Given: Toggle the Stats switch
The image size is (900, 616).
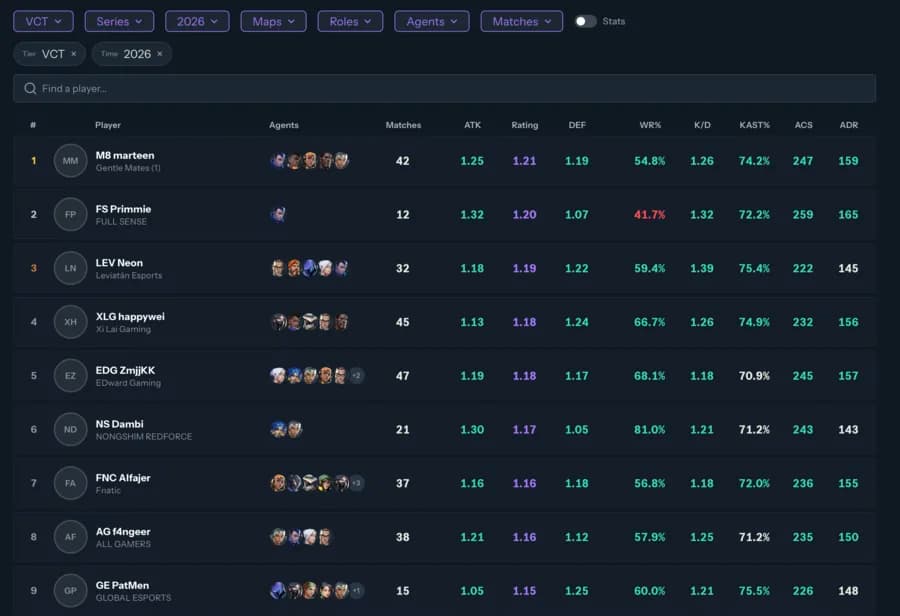Looking at the screenshot, I should tap(585, 21).
